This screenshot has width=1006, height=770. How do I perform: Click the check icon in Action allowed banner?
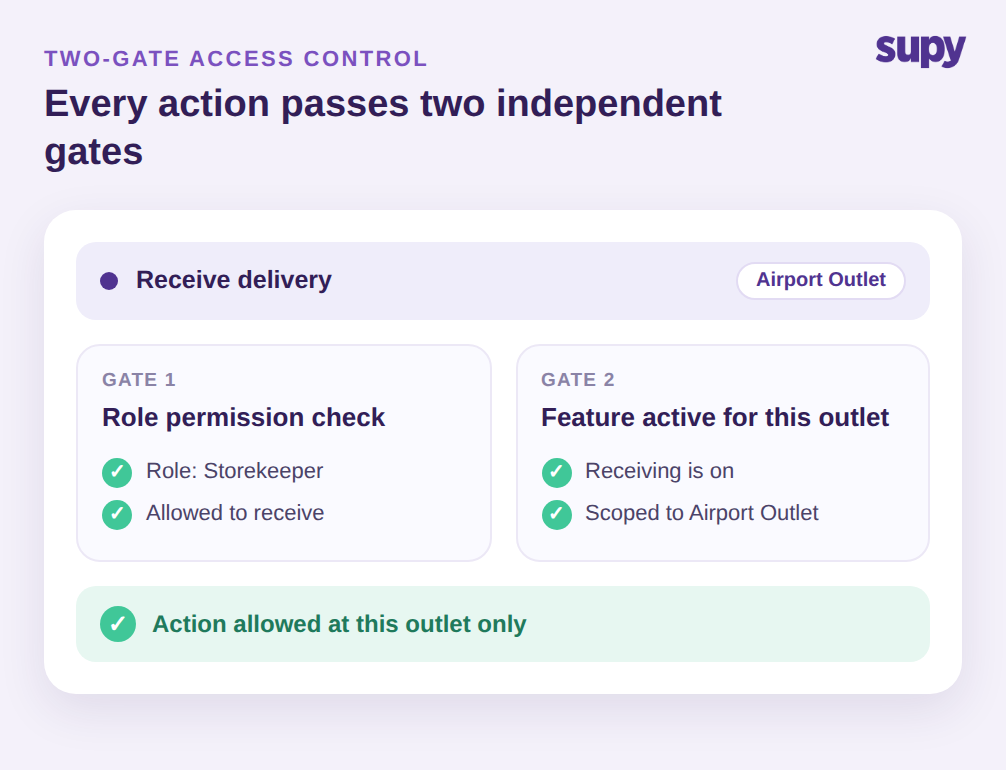[118, 624]
